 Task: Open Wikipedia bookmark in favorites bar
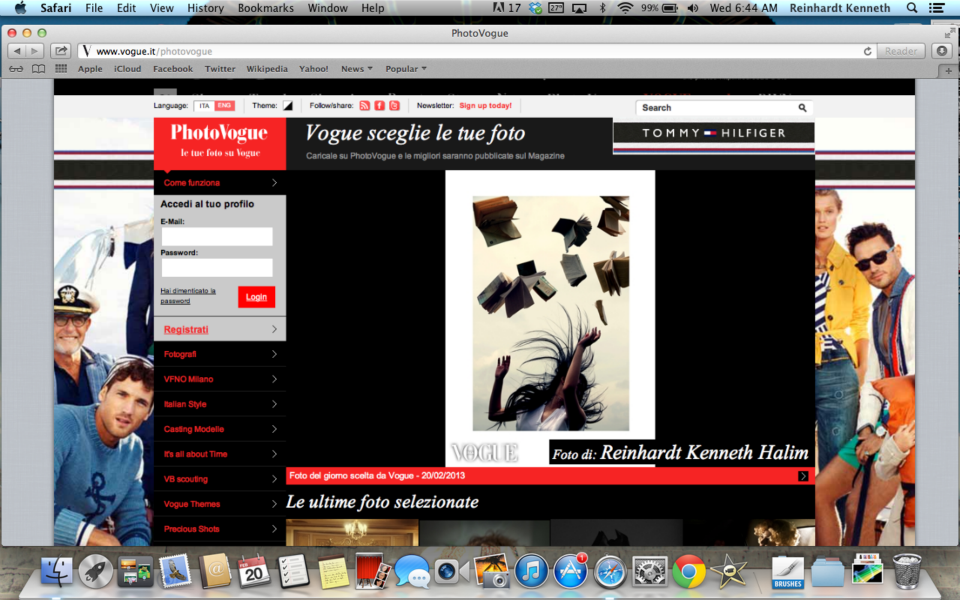tap(267, 69)
